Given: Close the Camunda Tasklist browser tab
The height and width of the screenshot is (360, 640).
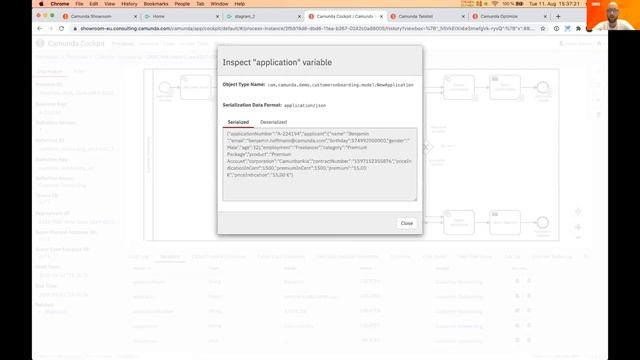Looking at the screenshot, I should pyautogui.click(x=463, y=17).
